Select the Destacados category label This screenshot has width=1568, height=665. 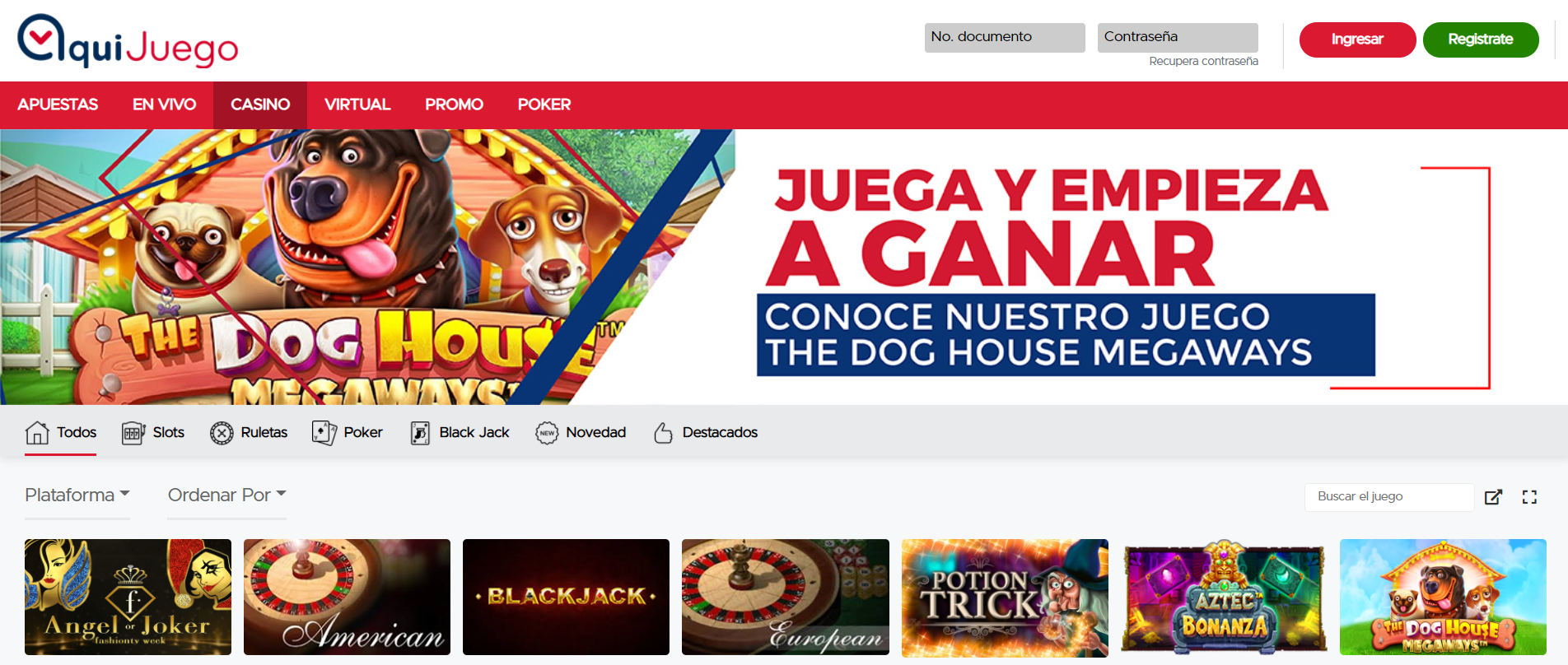[x=720, y=433]
